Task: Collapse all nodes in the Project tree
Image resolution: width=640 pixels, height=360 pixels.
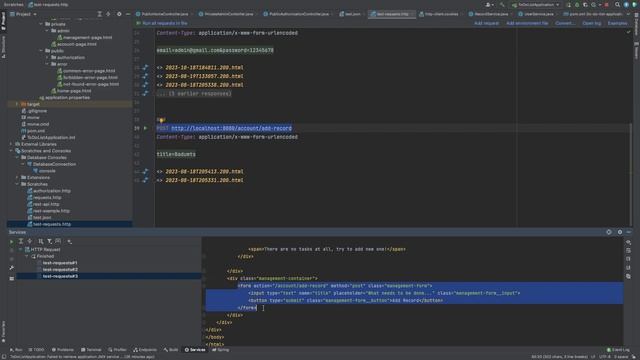Action: point(109,14)
